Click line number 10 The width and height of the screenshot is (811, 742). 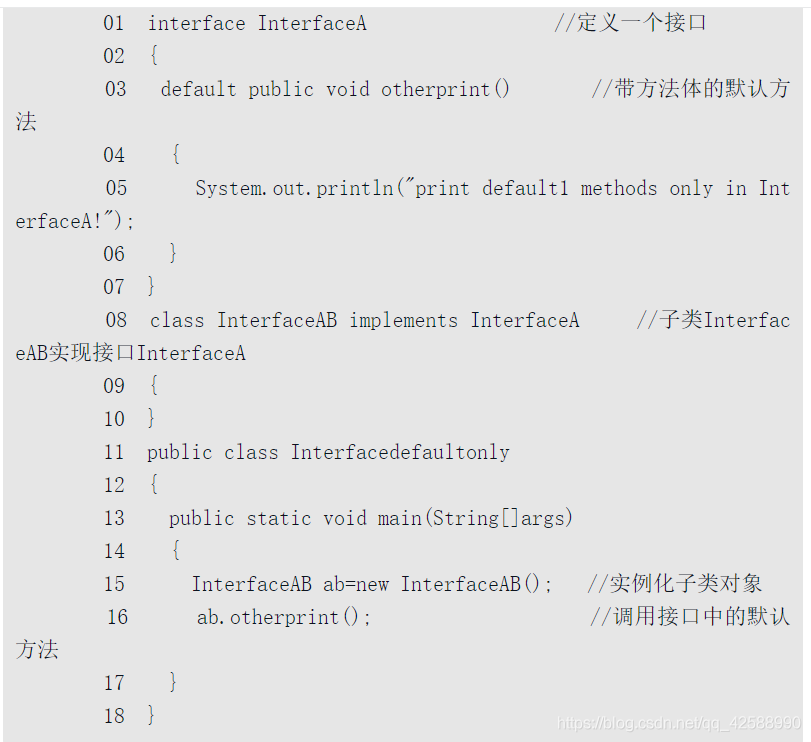tap(114, 419)
